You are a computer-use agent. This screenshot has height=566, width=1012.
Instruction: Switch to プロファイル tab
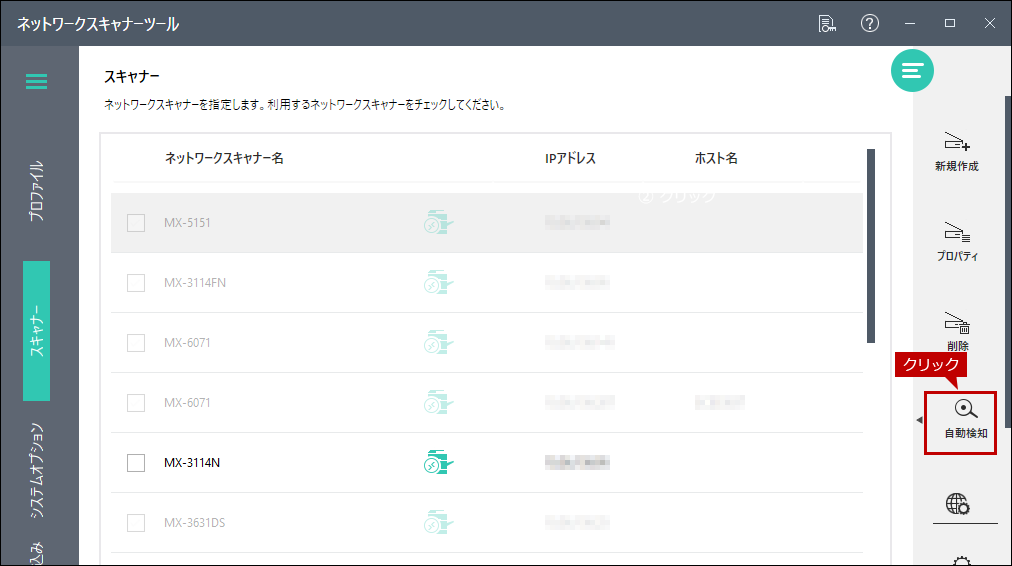36,190
